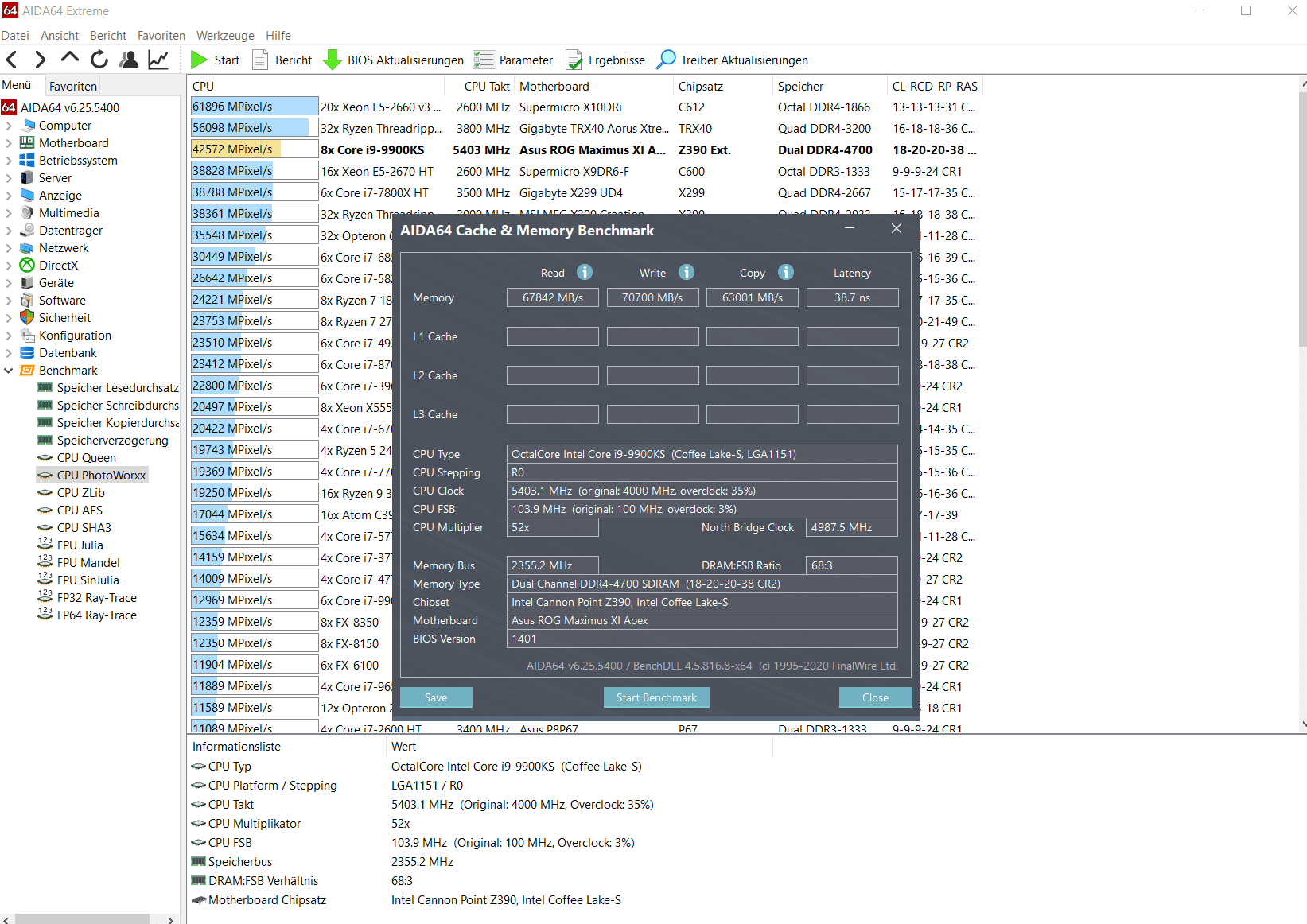Click the Memory Latency 38.7 ns field
This screenshot has width=1307, height=924.
[852, 297]
